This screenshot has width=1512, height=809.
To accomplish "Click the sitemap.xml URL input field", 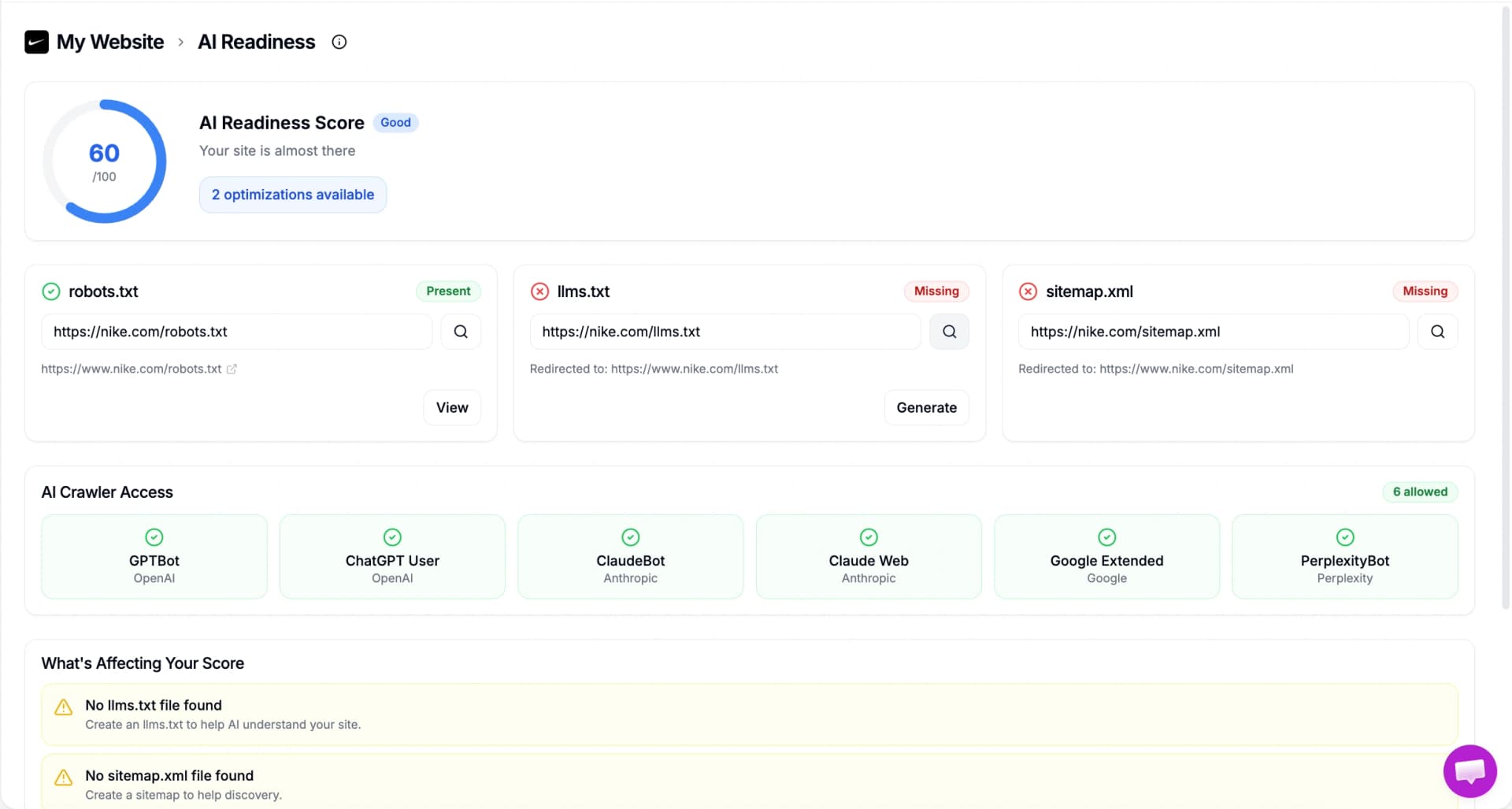I will (x=1214, y=332).
